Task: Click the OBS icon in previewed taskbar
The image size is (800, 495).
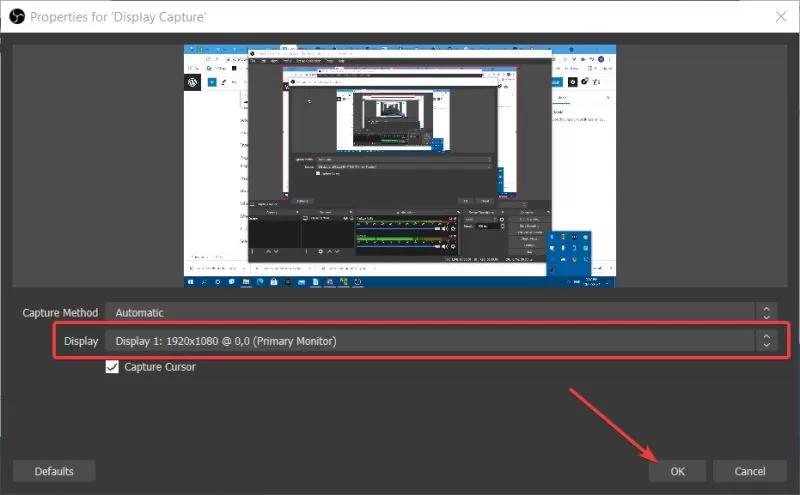Action: click(x=357, y=282)
